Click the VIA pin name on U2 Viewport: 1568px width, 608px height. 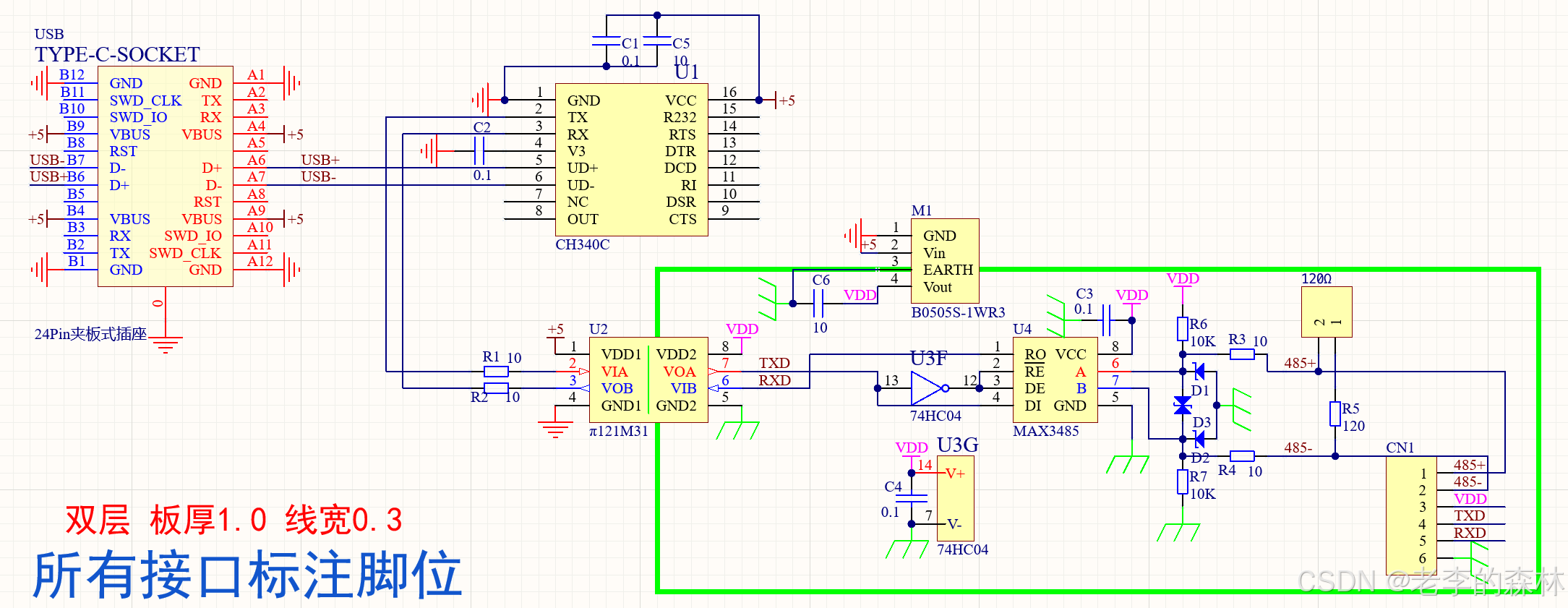click(x=614, y=372)
